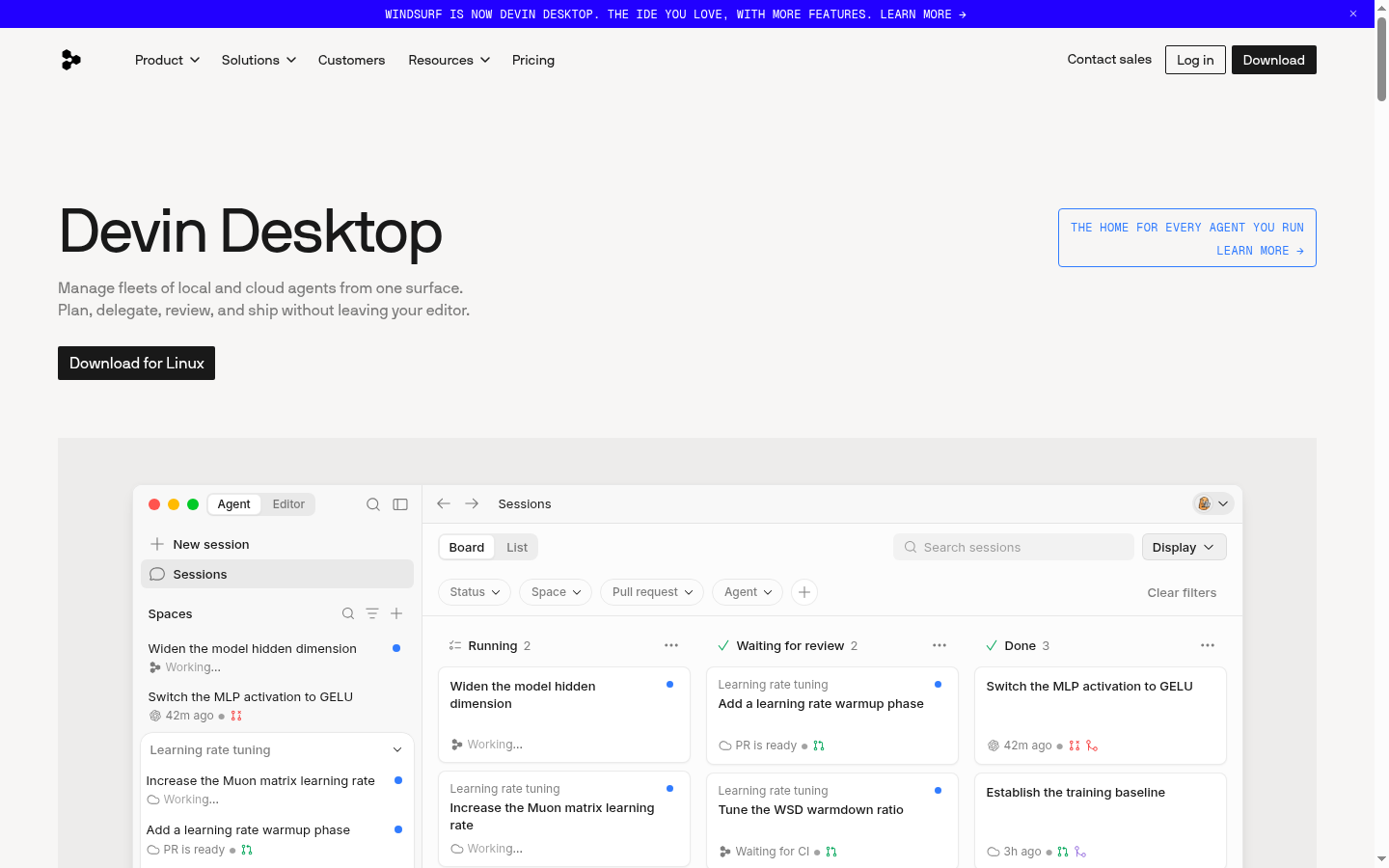Open the Pricing page
Viewport: 1389px width, 868px height.
533,60
